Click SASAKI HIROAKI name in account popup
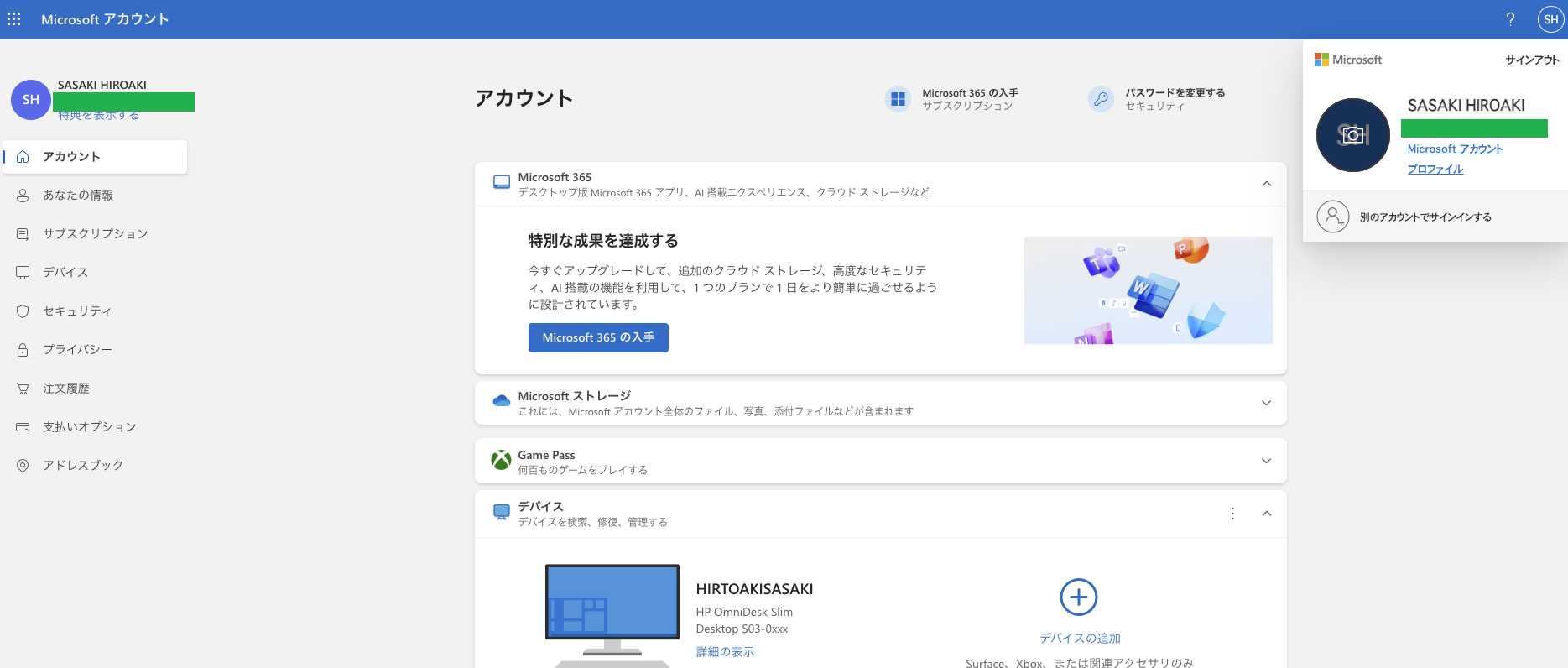The height and width of the screenshot is (668, 1568). tap(1466, 106)
